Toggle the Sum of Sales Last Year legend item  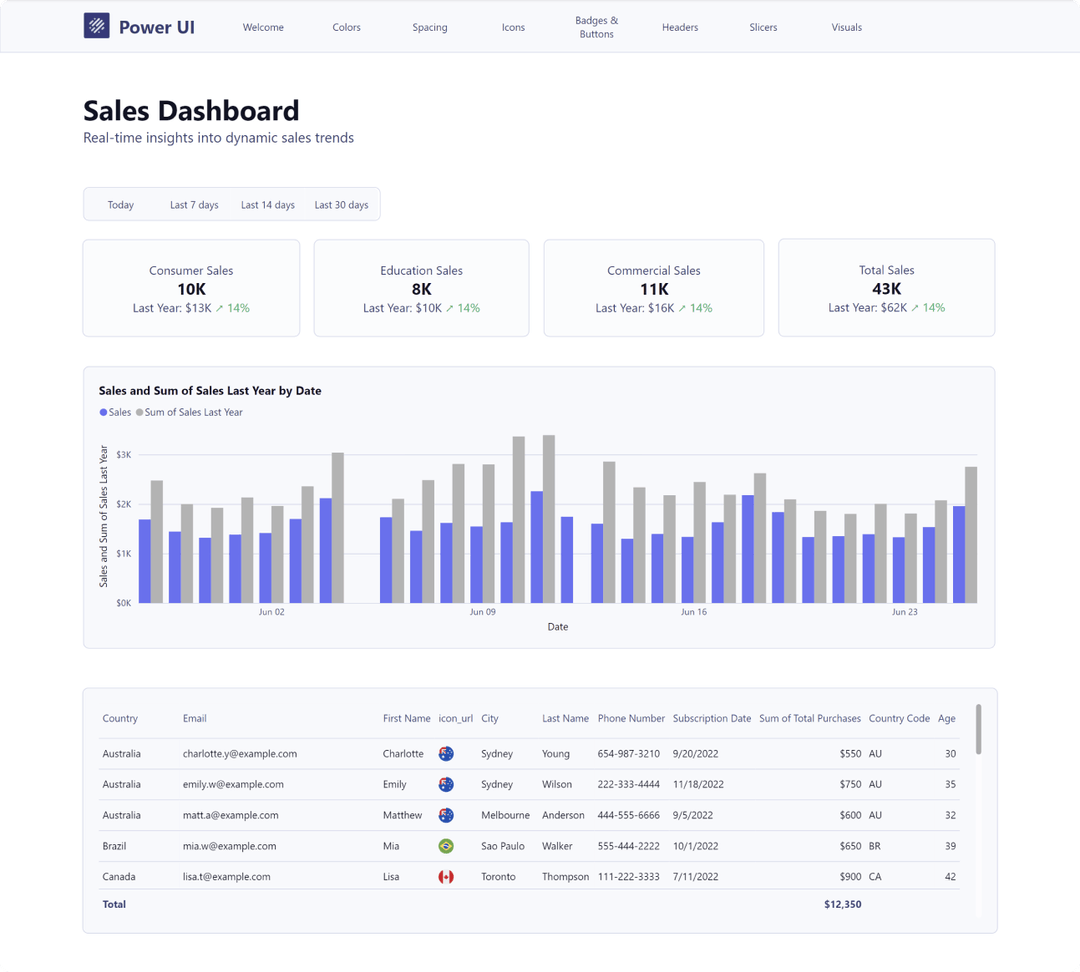point(191,412)
